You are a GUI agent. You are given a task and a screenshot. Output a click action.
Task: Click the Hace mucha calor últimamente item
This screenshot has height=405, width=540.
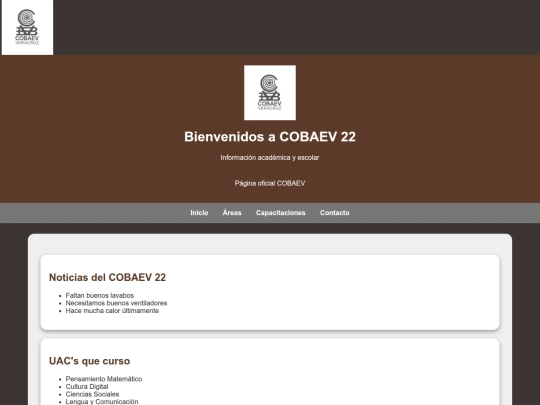(112, 311)
